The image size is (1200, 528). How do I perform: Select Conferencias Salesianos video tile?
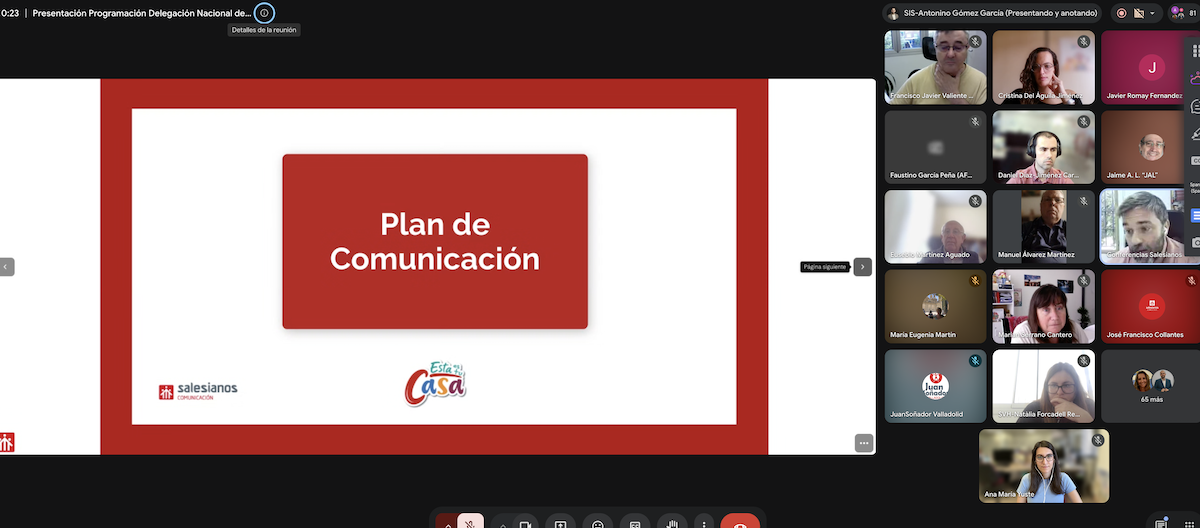point(1142,226)
